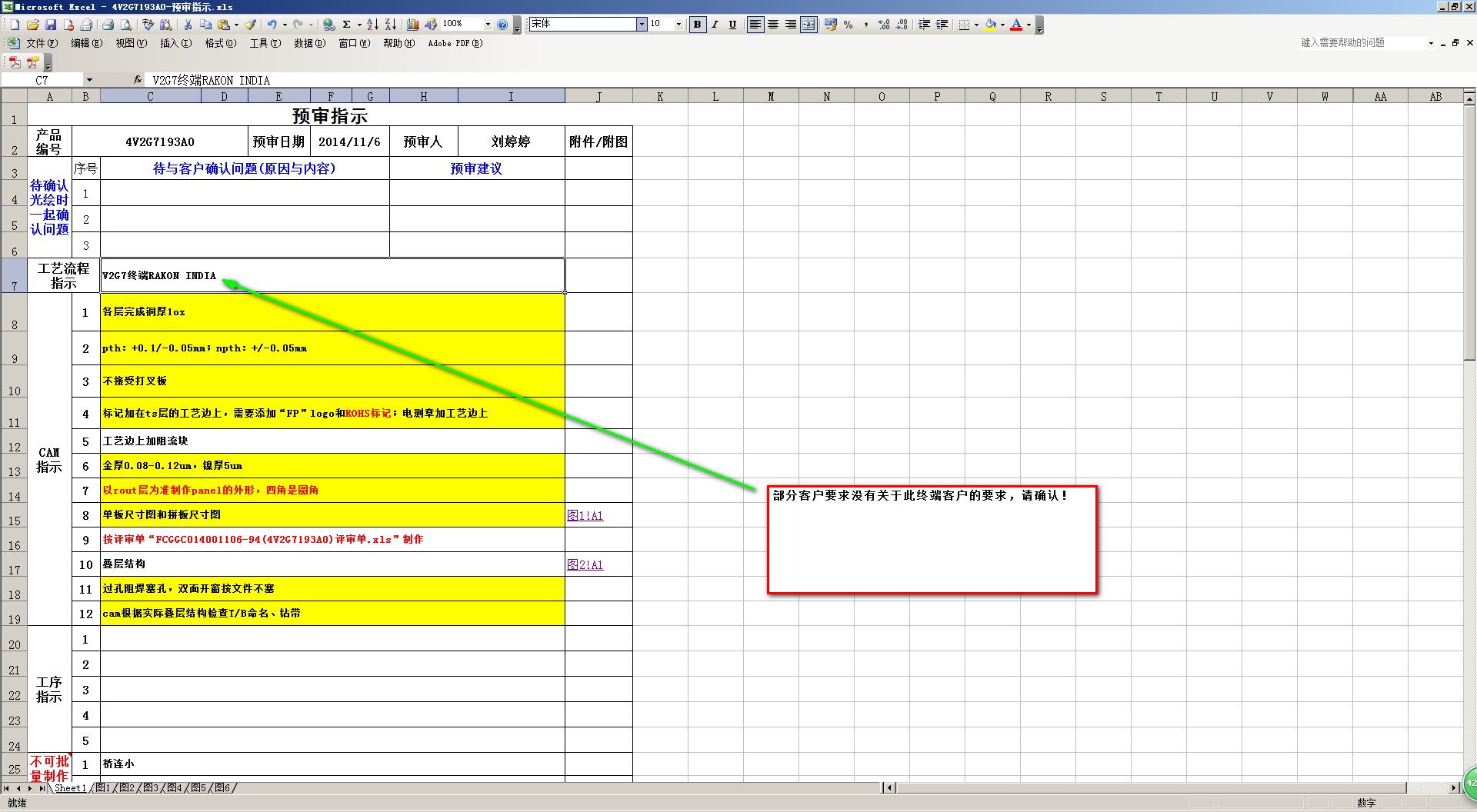Open the borders dropdown arrow
The height and width of the screenshot is (812, 1477).
pyautogui.click(x=976, y=25)
